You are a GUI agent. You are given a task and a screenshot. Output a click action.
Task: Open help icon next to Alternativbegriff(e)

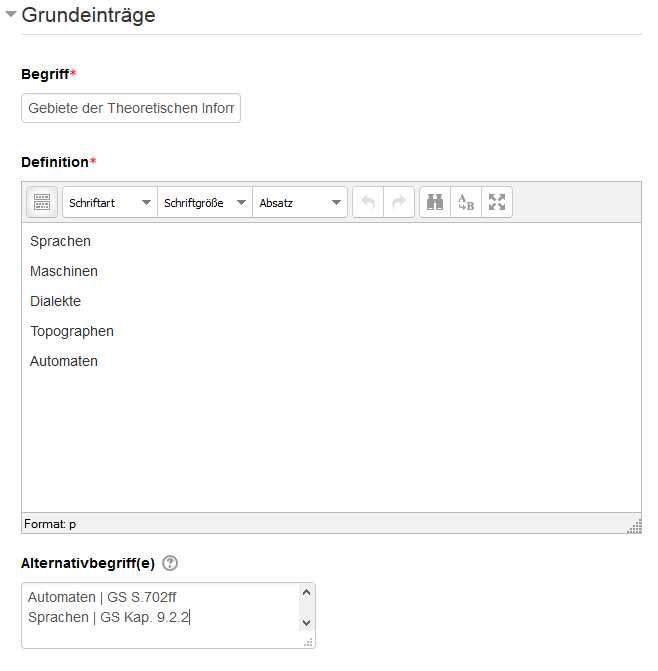pos(169,563)
